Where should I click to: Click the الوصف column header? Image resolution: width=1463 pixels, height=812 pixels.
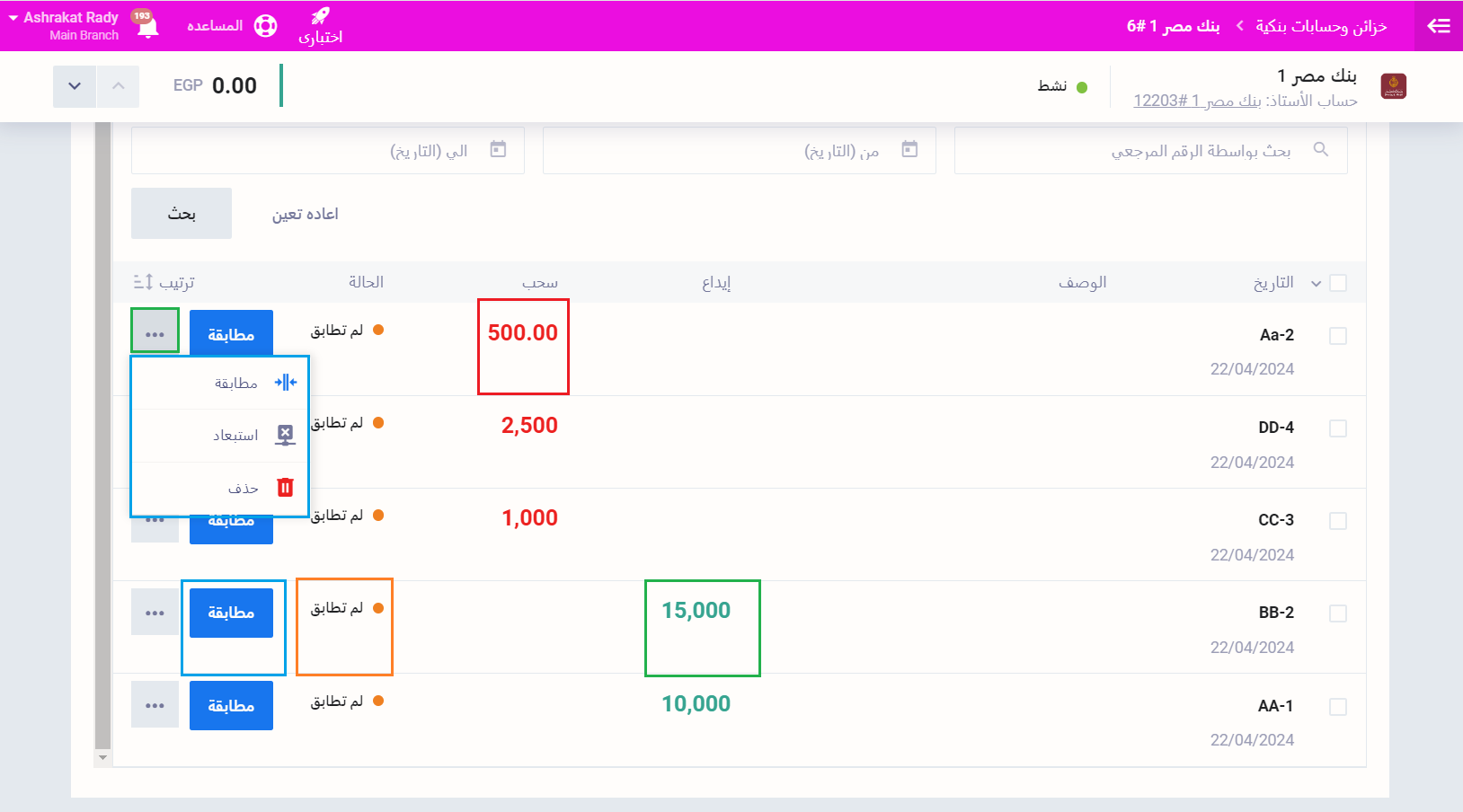1082,283
